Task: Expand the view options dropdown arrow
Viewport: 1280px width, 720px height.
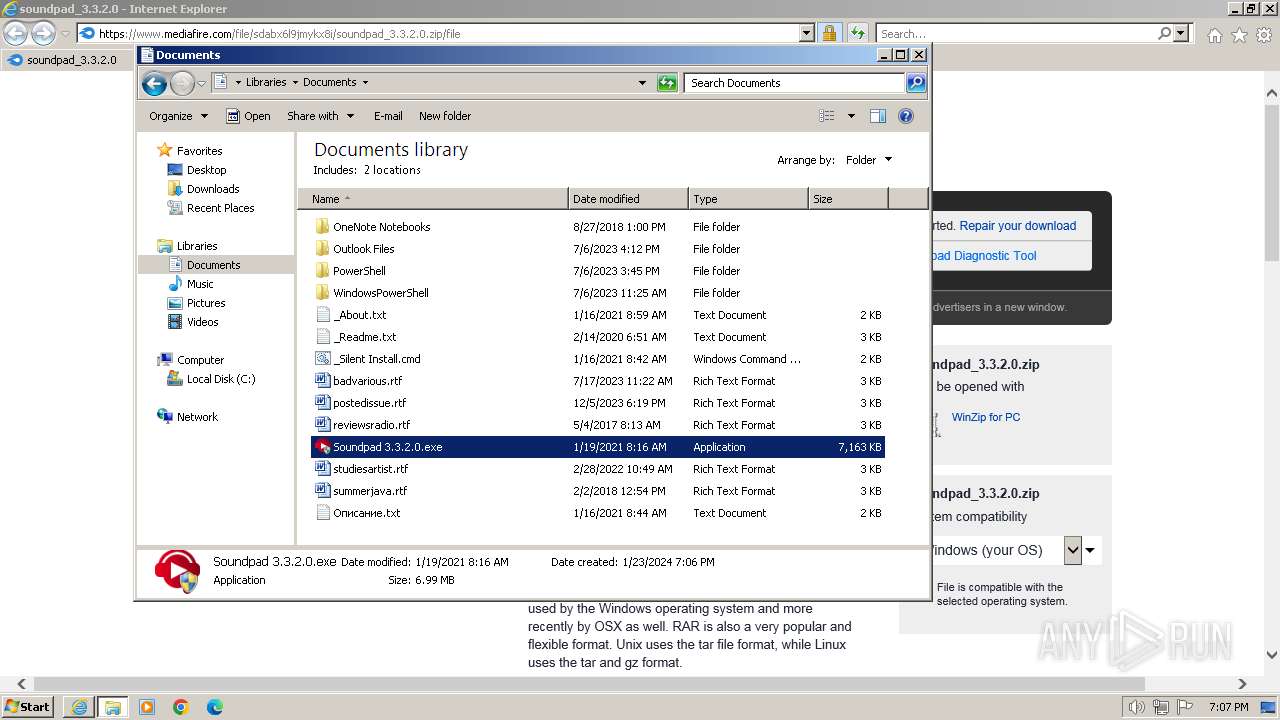Action: [851, 116]
